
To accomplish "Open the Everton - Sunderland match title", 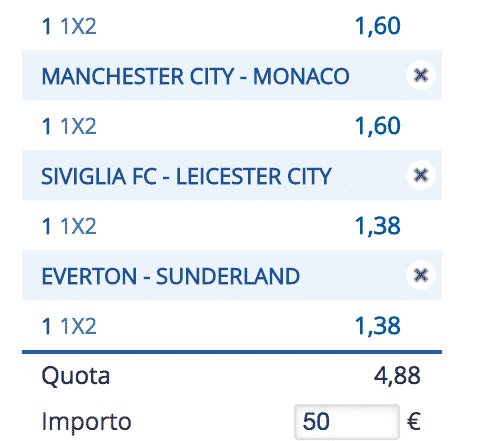I will pyautogui.click(x=171, y=276).
